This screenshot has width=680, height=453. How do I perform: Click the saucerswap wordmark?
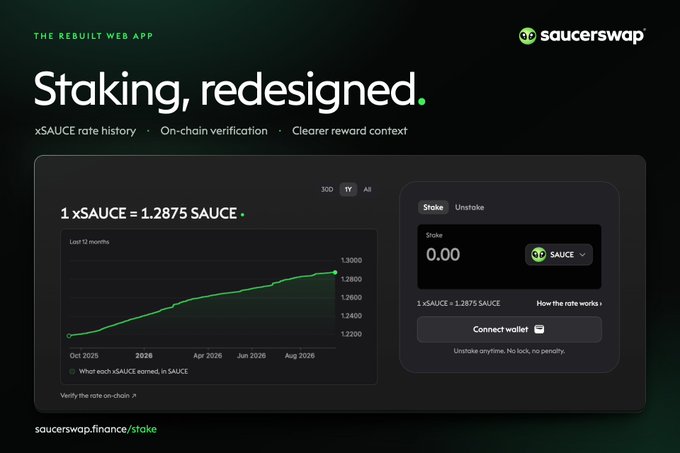click(592, 36)
